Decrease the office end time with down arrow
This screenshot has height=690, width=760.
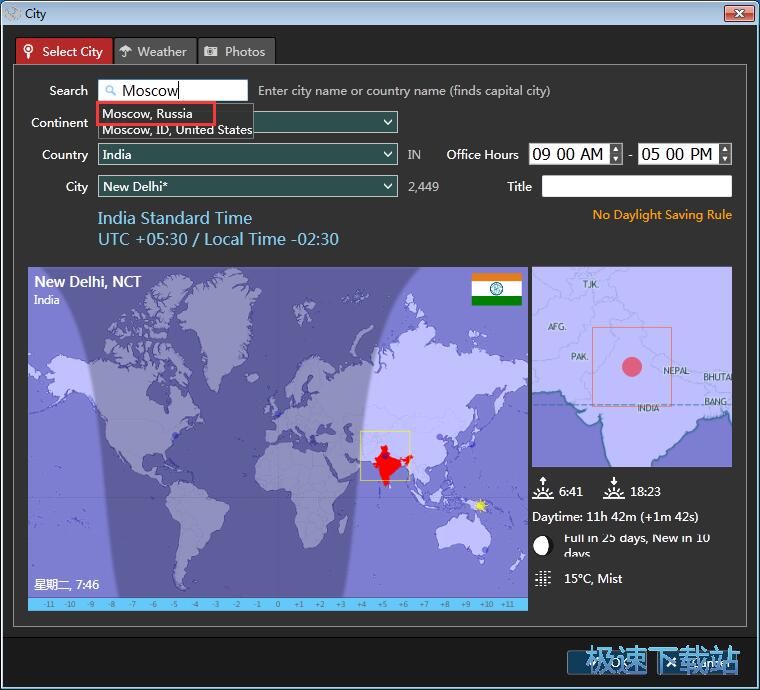point(725,159)
